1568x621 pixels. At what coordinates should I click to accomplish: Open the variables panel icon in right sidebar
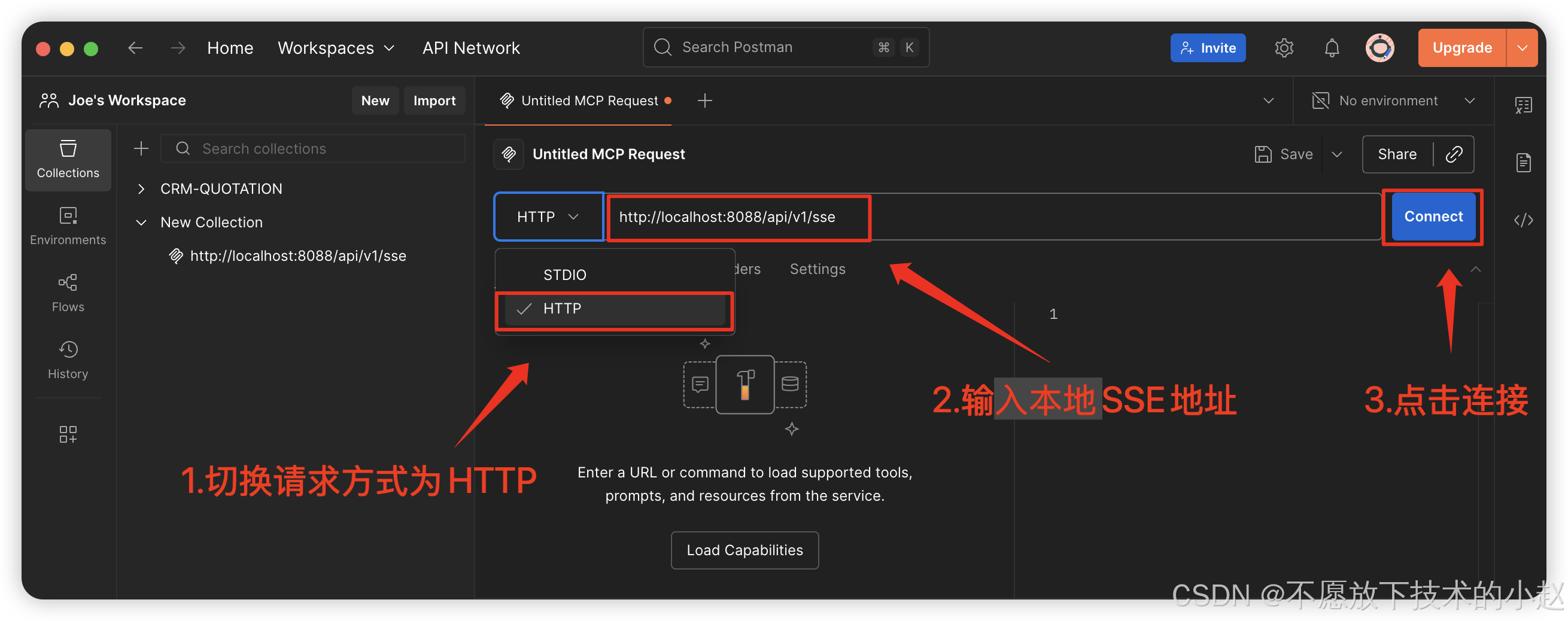1523,105
